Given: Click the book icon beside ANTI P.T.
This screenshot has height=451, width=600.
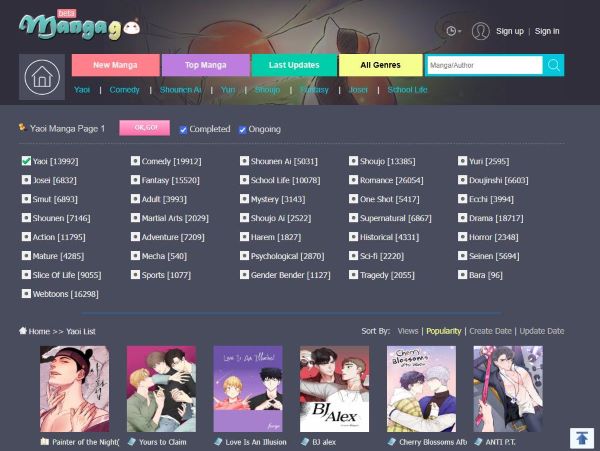Looking at the screenshot, I should coord(478,442).
